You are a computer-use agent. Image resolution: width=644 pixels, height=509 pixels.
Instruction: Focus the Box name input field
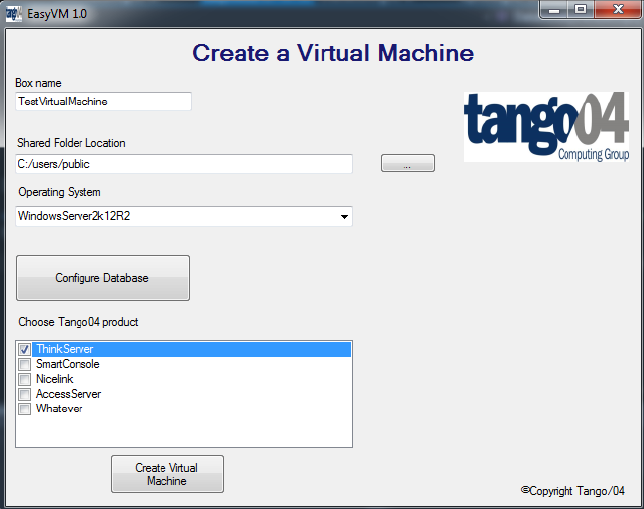click(104, 101)
